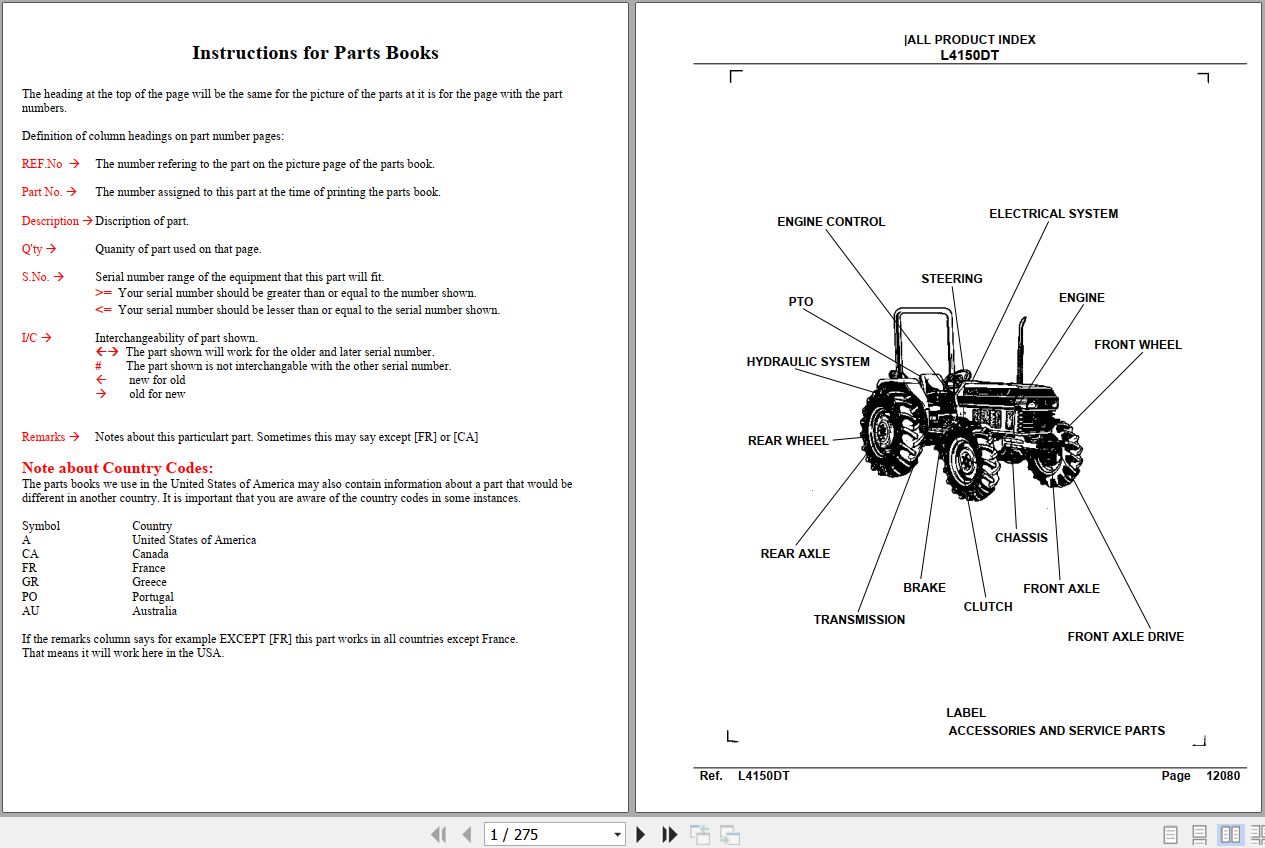Image resolution: width=1265 pixels, height=848 pixels.
Task: Click the previous view navigation icon
Action: (x=700, y=834)
